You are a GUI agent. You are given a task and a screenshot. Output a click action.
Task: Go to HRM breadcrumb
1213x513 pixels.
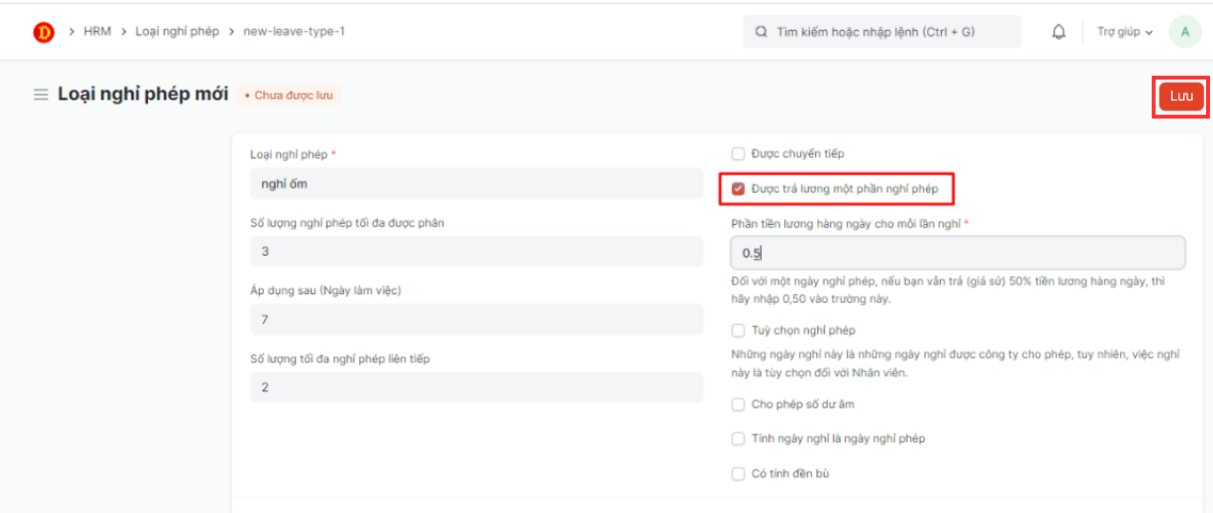pos(98,32)
